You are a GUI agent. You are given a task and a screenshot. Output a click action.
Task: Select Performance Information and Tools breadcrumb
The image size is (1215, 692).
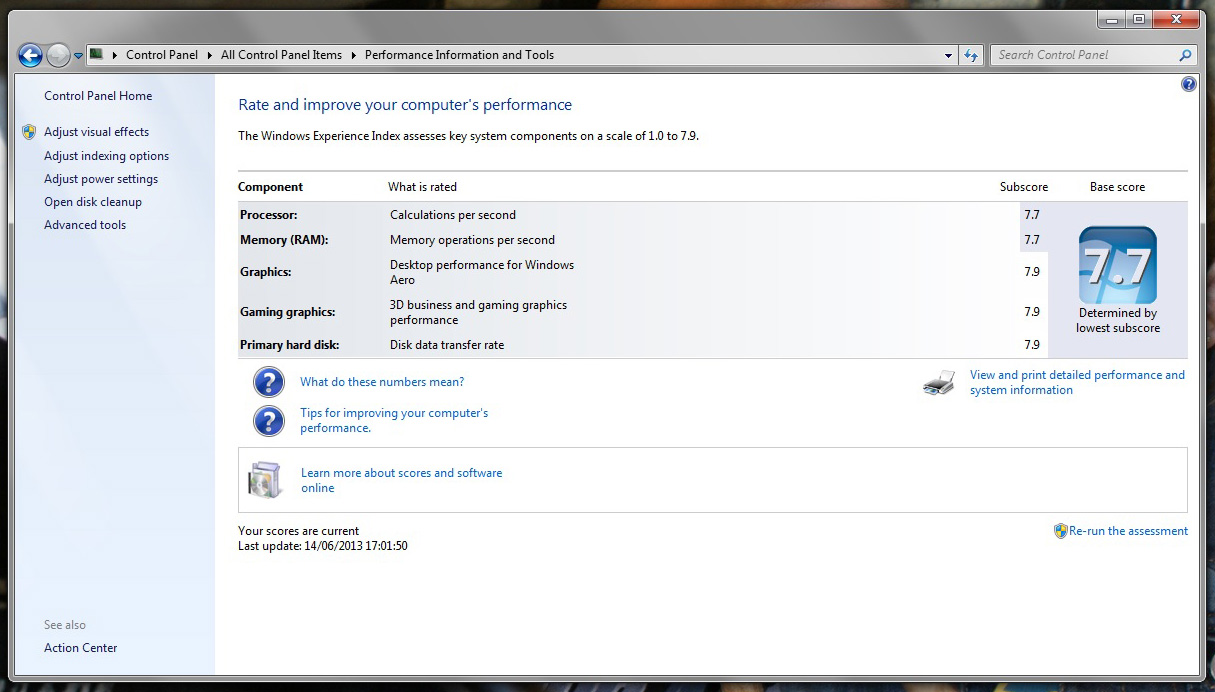click(459, 55)
